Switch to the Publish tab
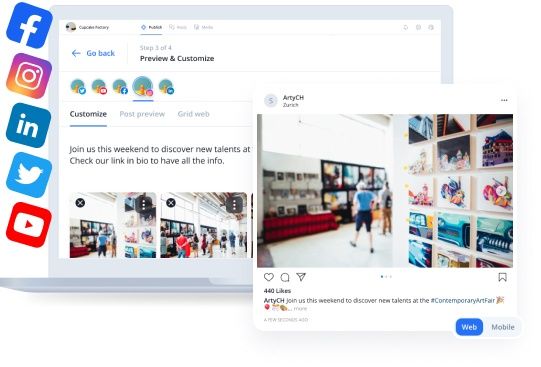Screen dimensions: 541x367 click(151, 27)
